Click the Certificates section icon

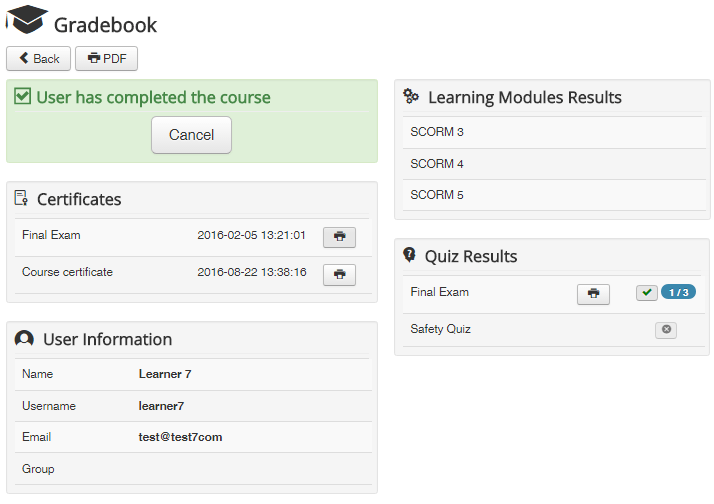21,198
